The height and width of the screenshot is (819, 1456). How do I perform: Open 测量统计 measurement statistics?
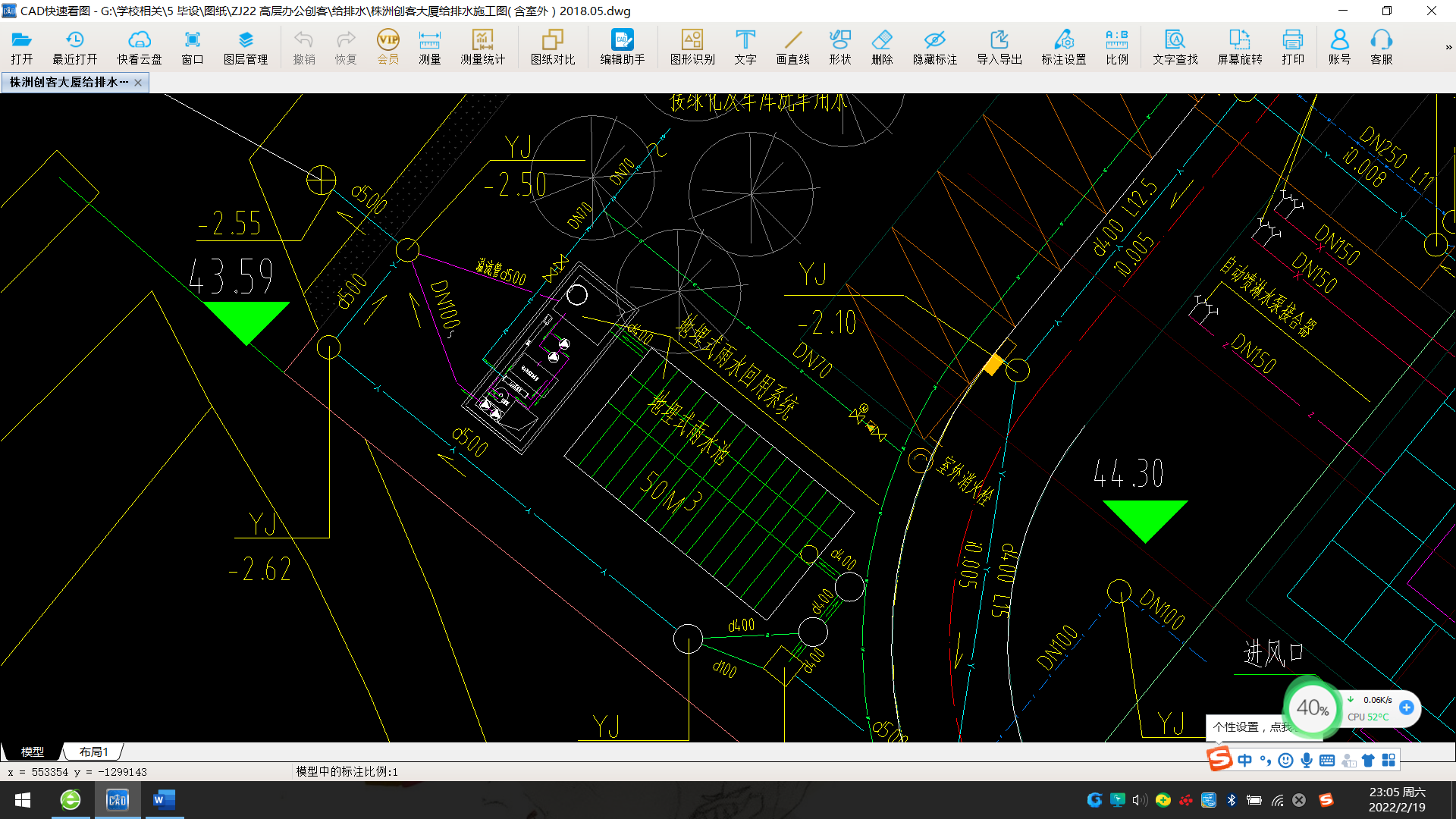pyautogui.click(x=483, y=47)
